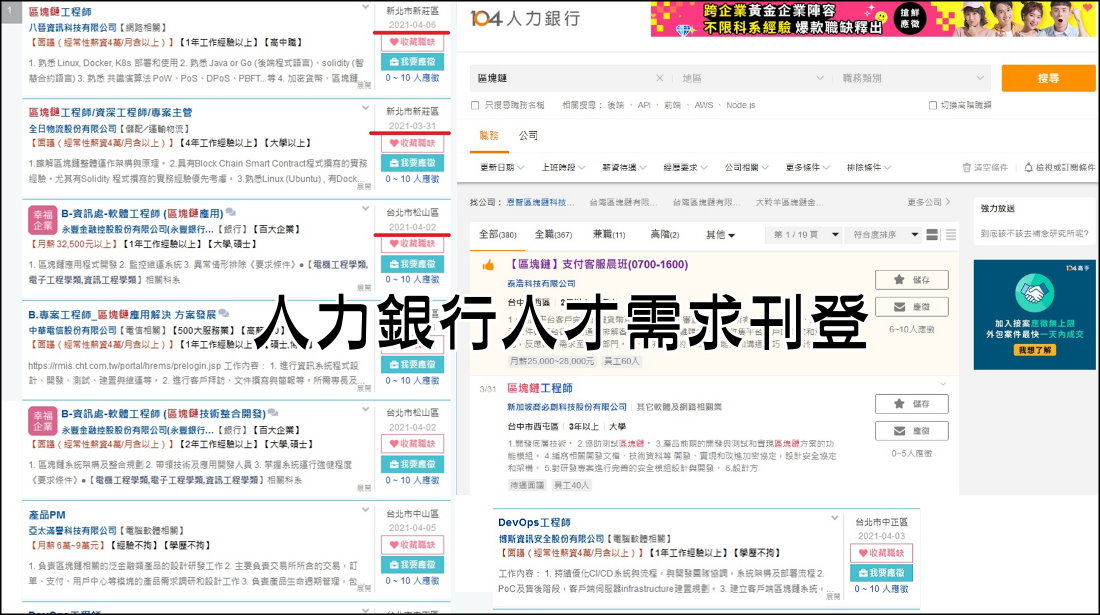Click chat bubble icon beside B-資訊處-軟體工程師 (區塊鏈應用)
This screenshot has height=615, width=1100.
231,212
